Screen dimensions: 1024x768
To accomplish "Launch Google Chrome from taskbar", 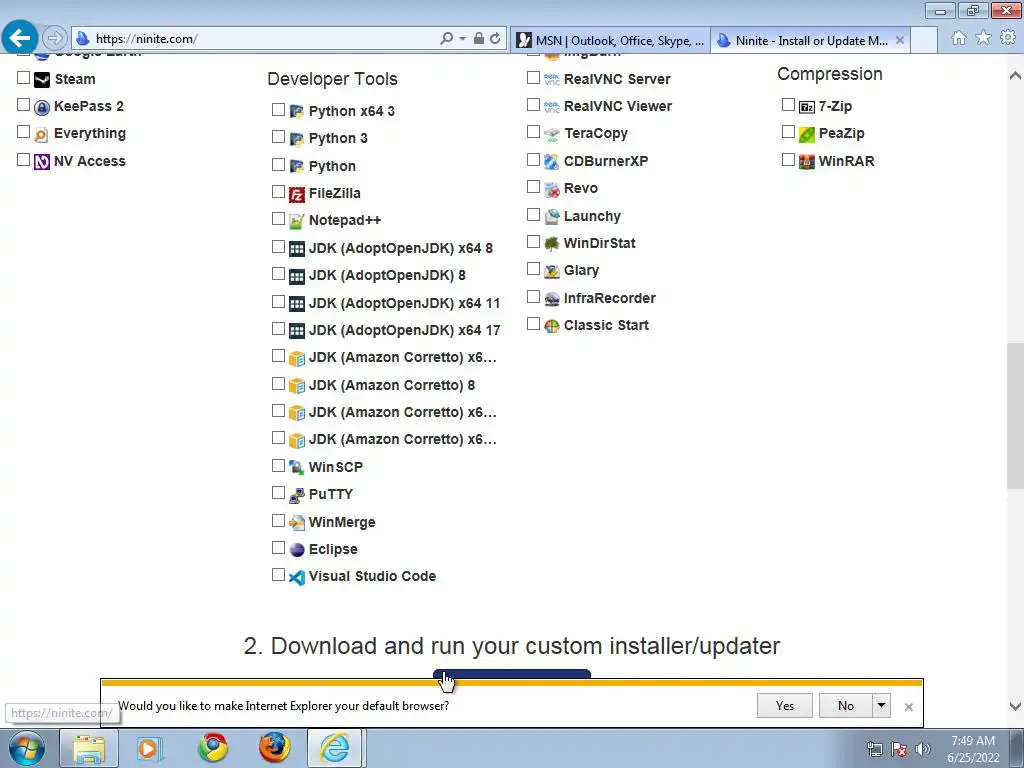I will tap(213, 748).
